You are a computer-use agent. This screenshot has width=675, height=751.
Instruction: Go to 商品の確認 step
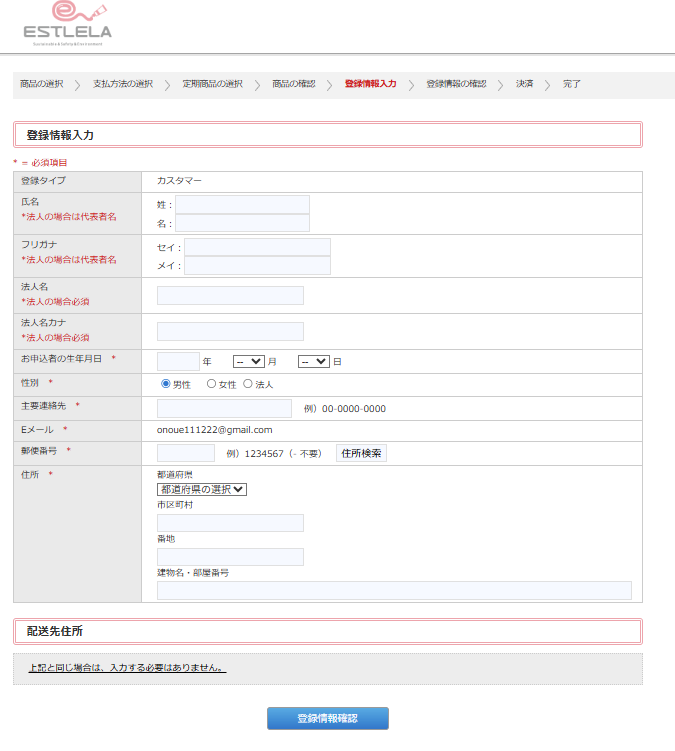[294, 84]
